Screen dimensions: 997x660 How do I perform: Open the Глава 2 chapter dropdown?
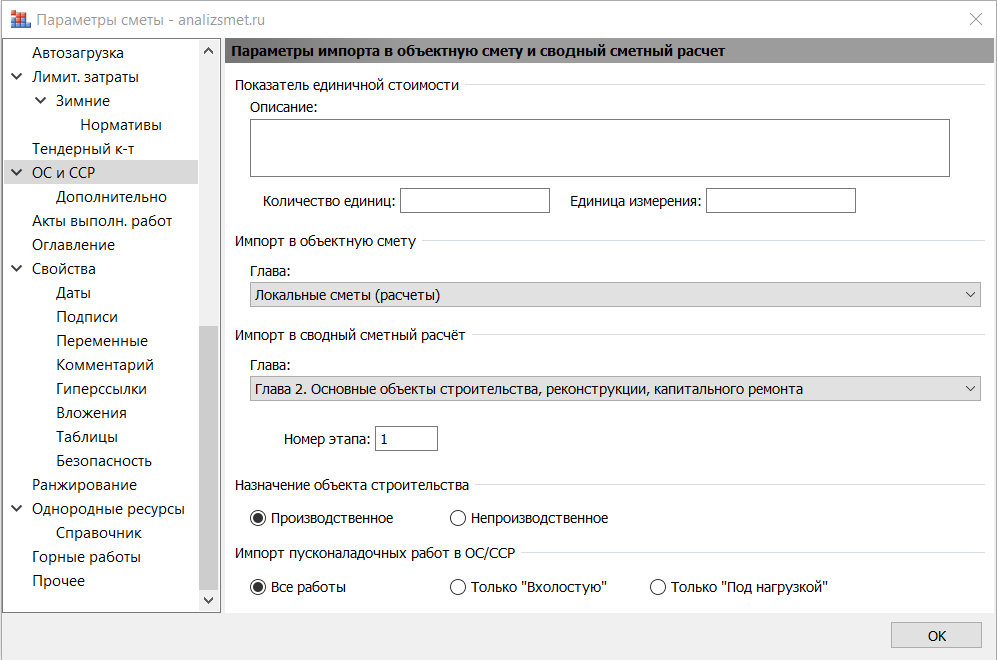[615, 389]
